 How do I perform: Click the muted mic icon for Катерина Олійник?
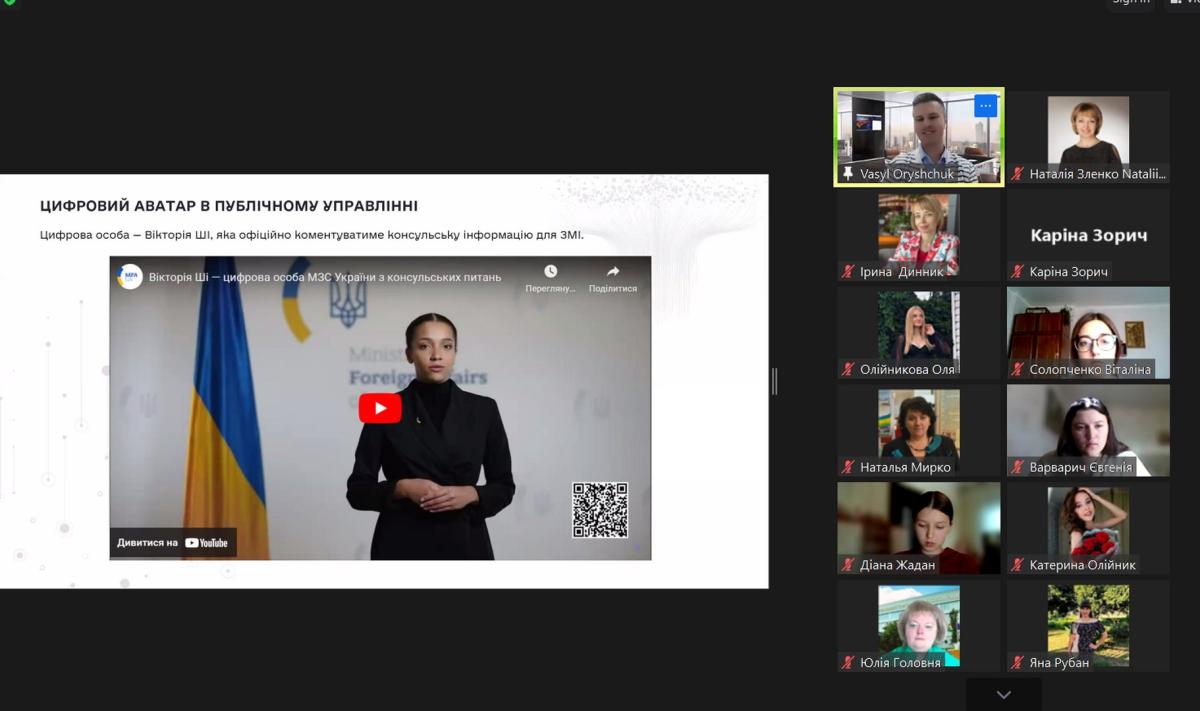[x=1018, y=565]
